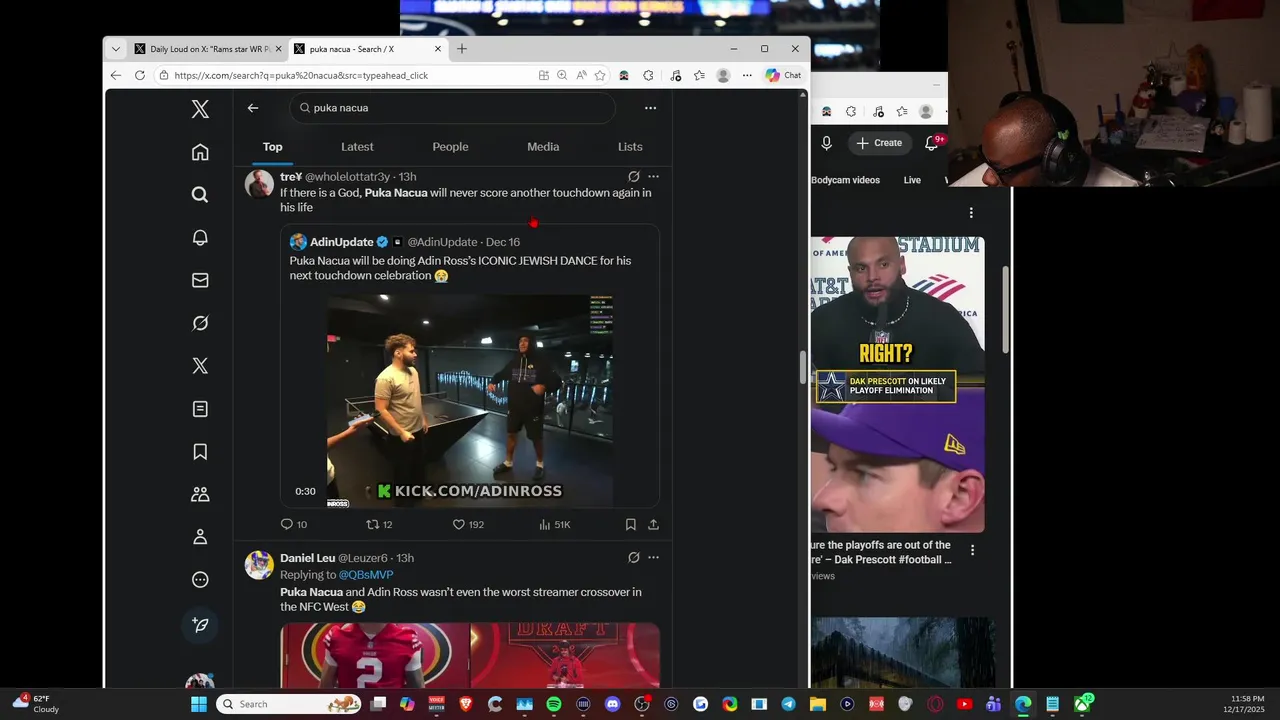Repost the tre¥ post showing 12 reposts
This screenshot has width=1280, height=720.
pos(379,524)
